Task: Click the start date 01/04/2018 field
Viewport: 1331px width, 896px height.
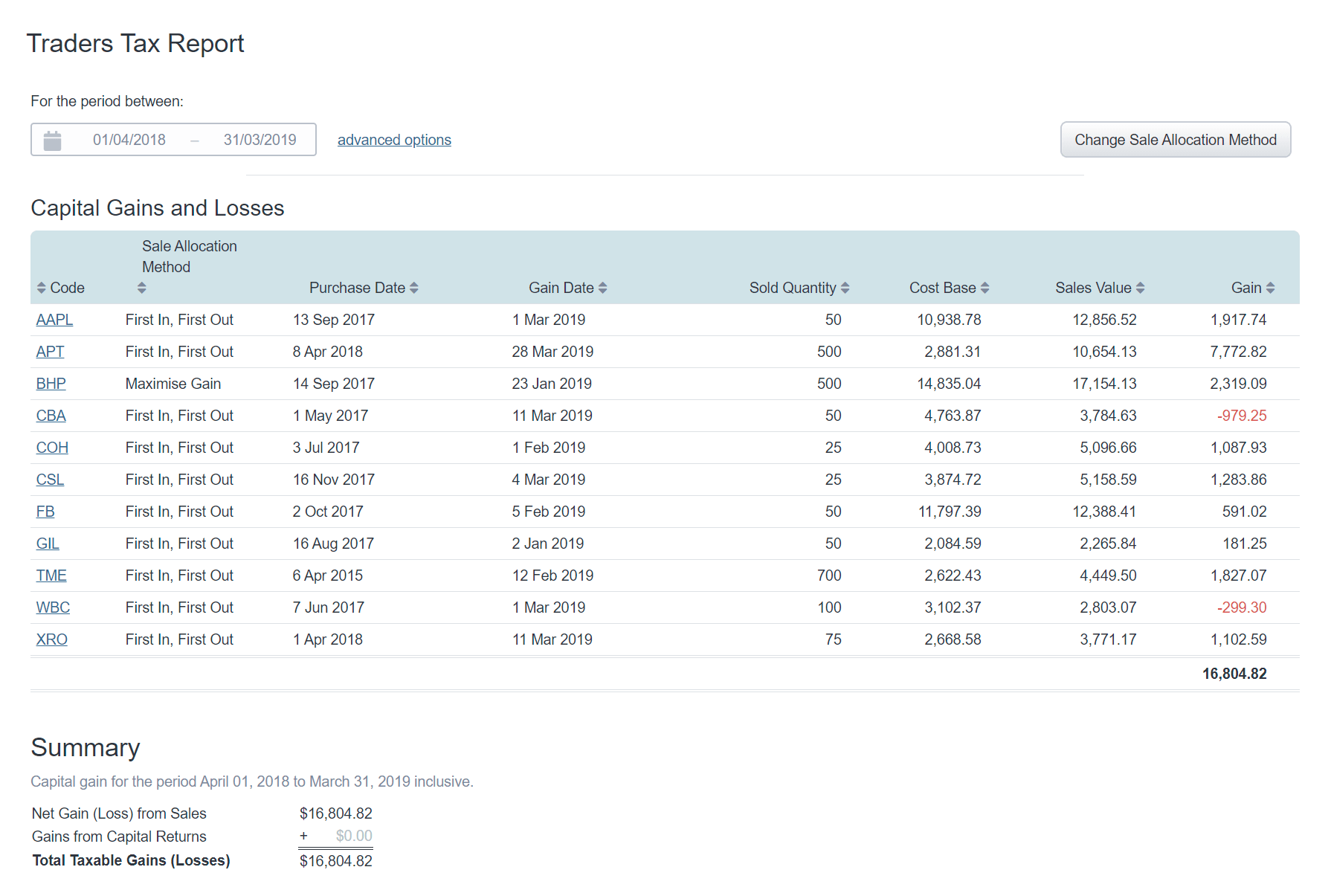Action: point(129,140)
